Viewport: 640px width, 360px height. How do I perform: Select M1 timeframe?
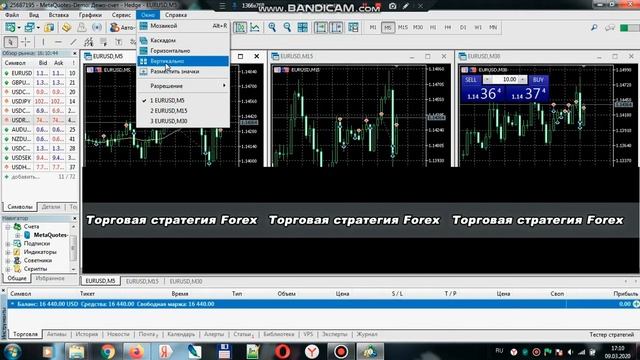click(373, 27)
